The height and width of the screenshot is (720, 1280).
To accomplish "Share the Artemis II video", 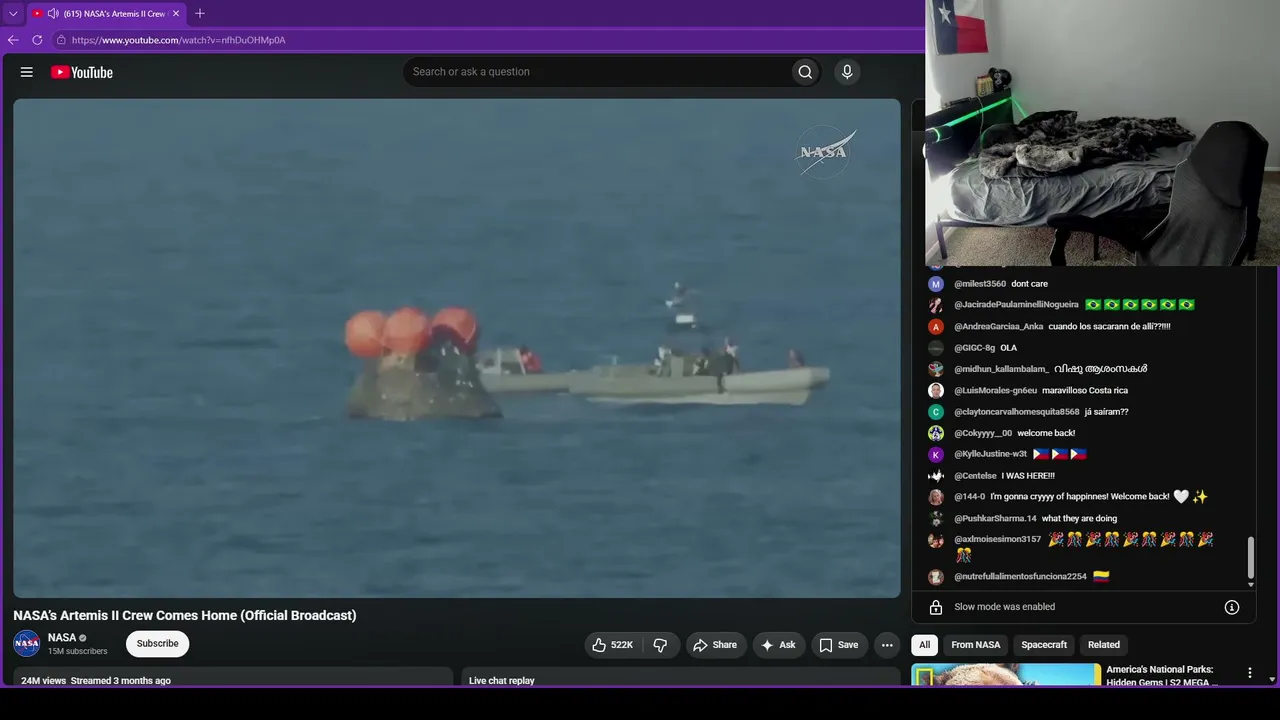I will (x=715, y=645).
